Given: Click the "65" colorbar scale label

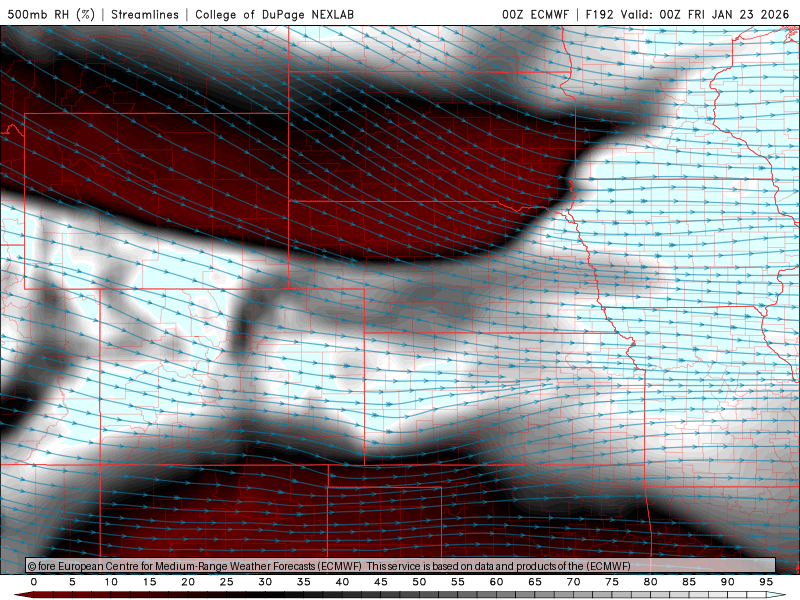Looking at the screenshot, I should click(535, 582).
